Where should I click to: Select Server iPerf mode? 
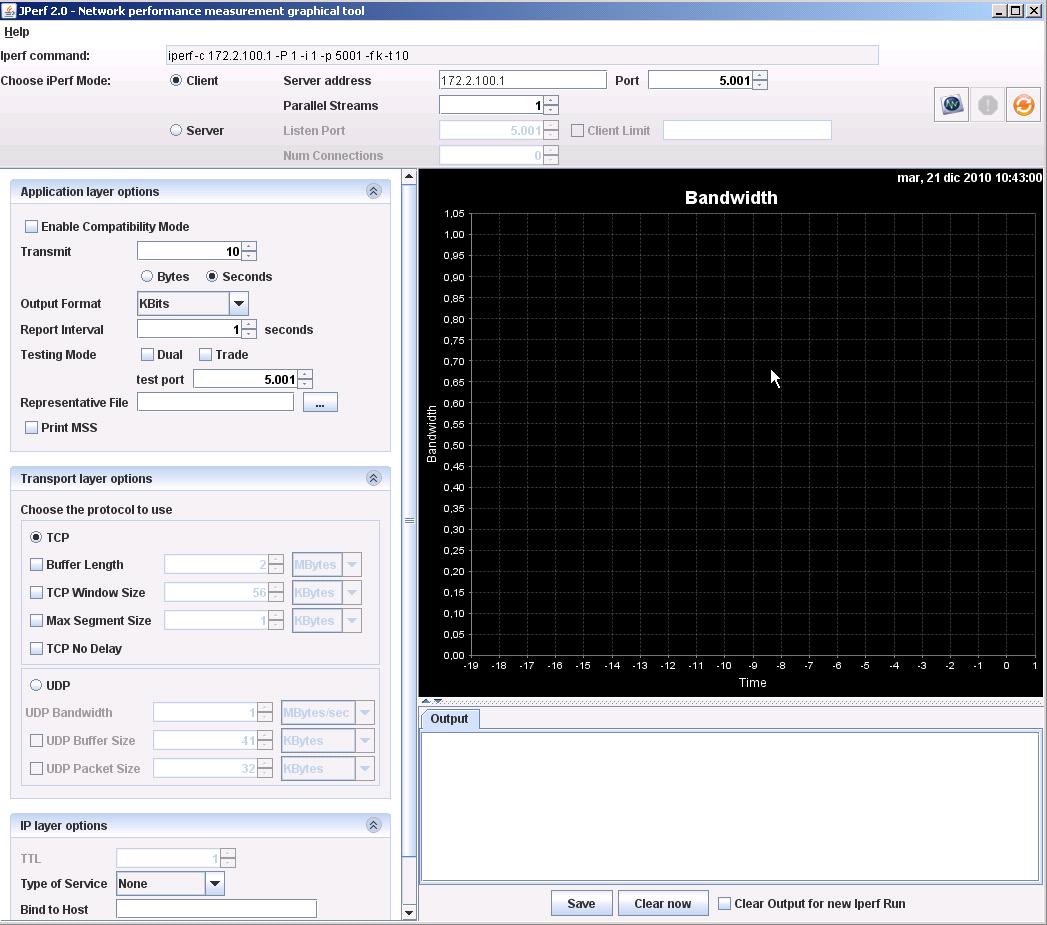[176, 130]
